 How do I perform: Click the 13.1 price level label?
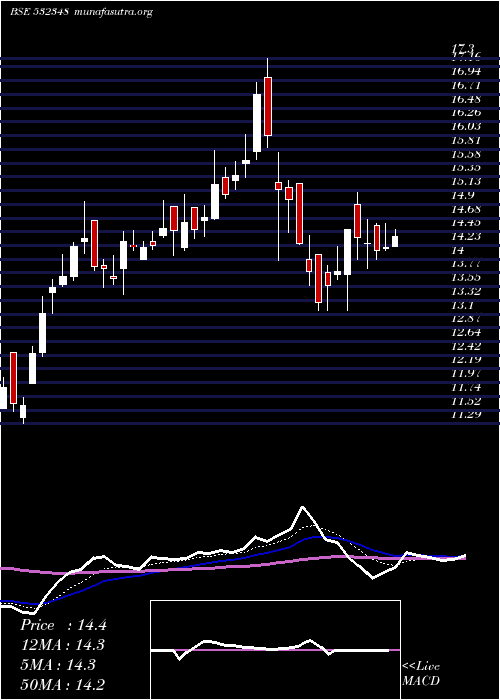[x=463, y=305]
